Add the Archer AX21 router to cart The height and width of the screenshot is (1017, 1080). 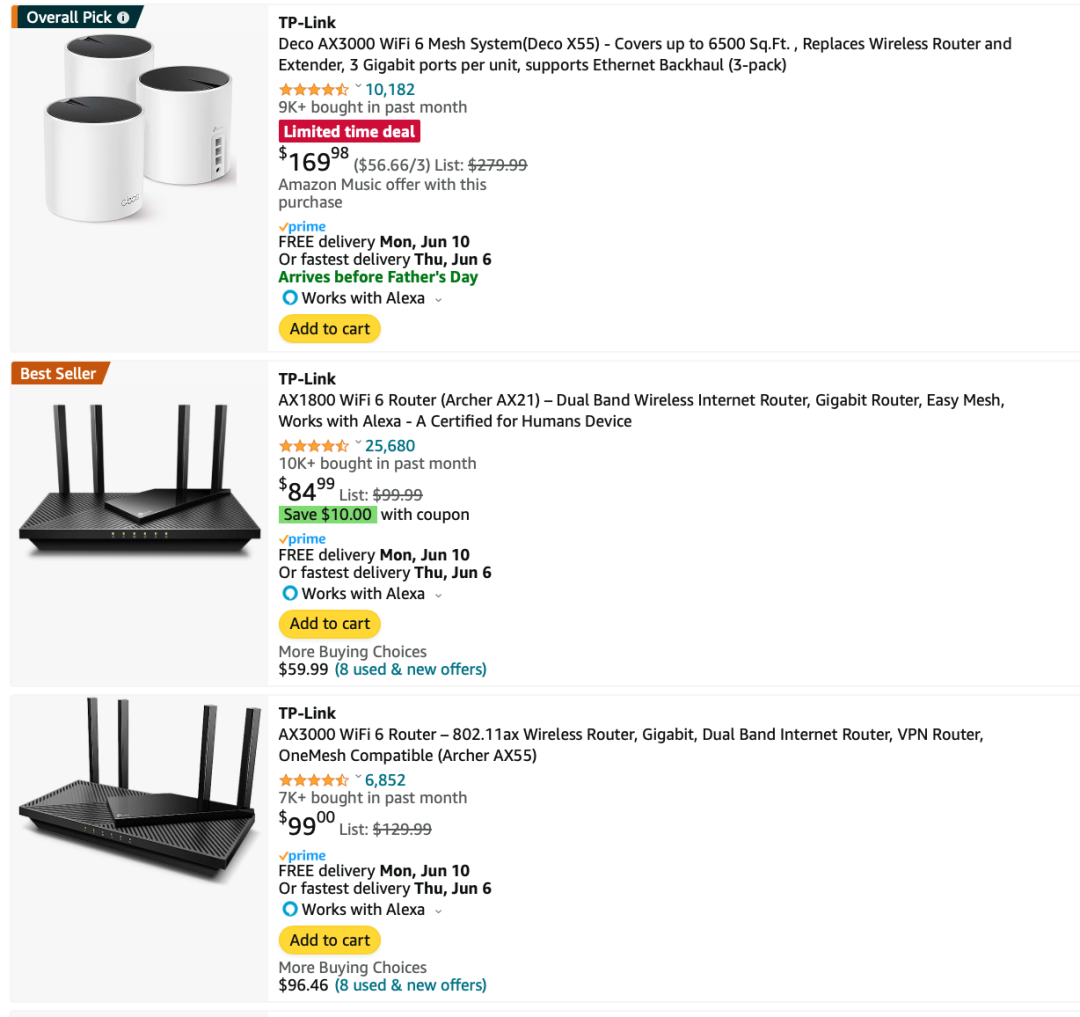click(329, 624)
